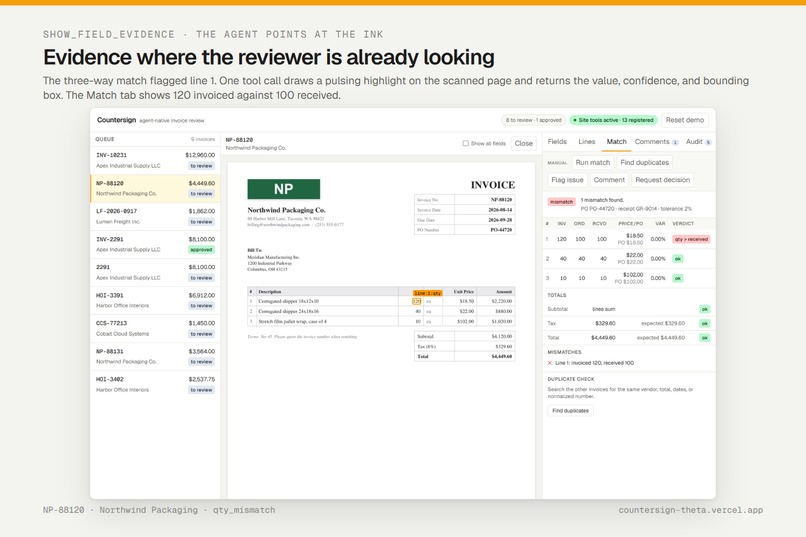Click the Countersign app title

pos(117,120)
